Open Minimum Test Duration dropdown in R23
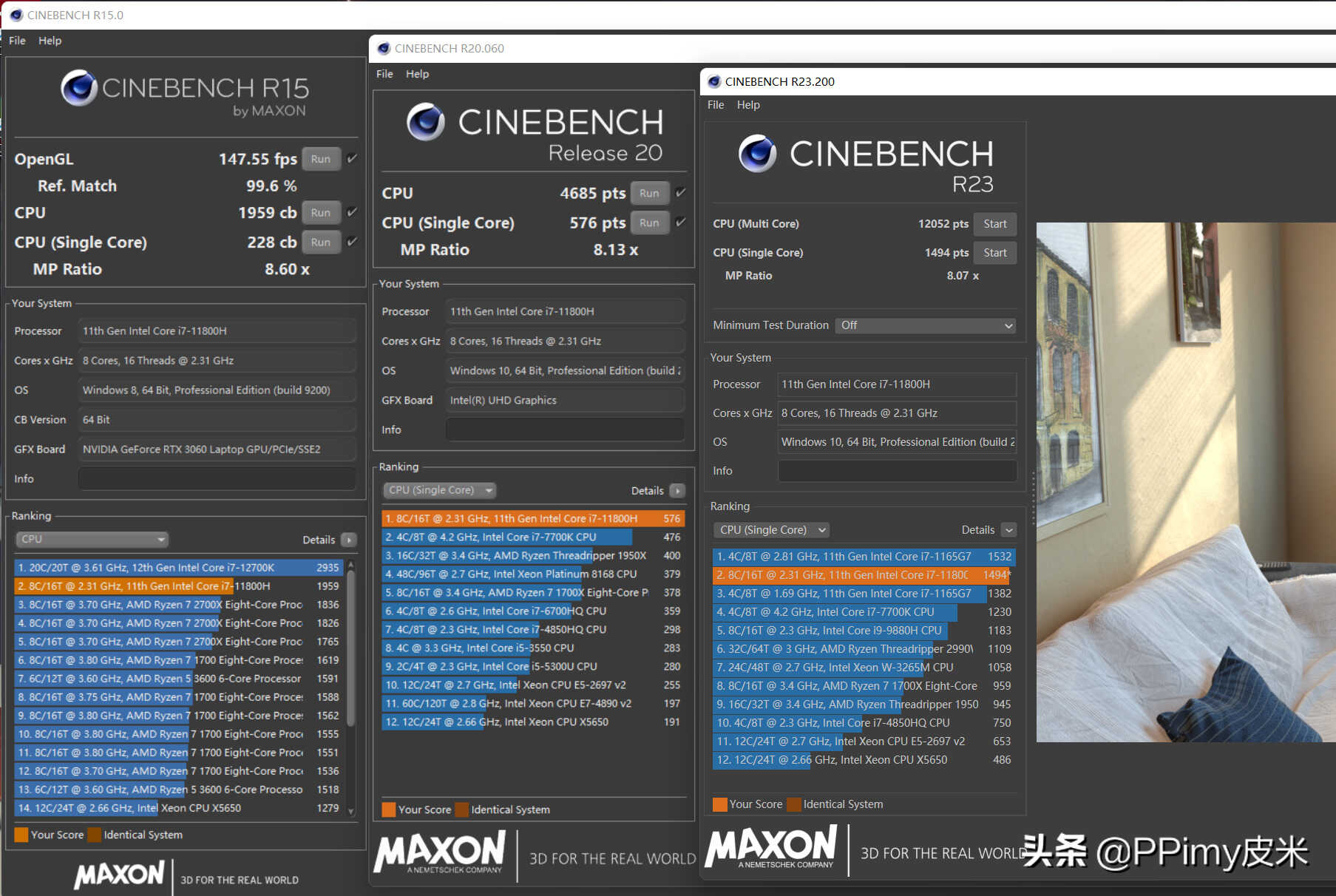This screenshot has height=896, width=1336. click(x=925, y=325)
